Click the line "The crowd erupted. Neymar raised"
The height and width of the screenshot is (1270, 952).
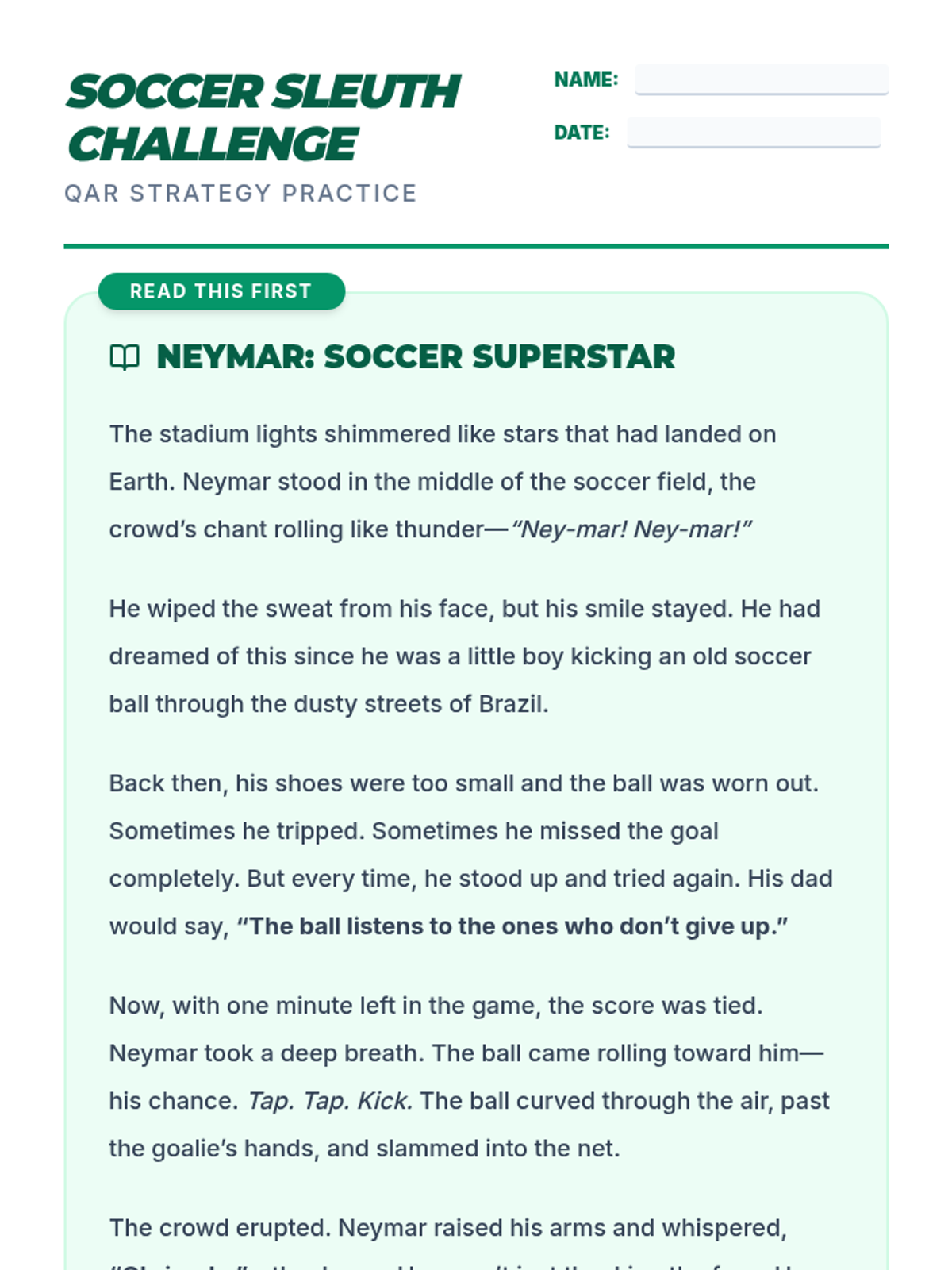click(x=447, y=1228)
